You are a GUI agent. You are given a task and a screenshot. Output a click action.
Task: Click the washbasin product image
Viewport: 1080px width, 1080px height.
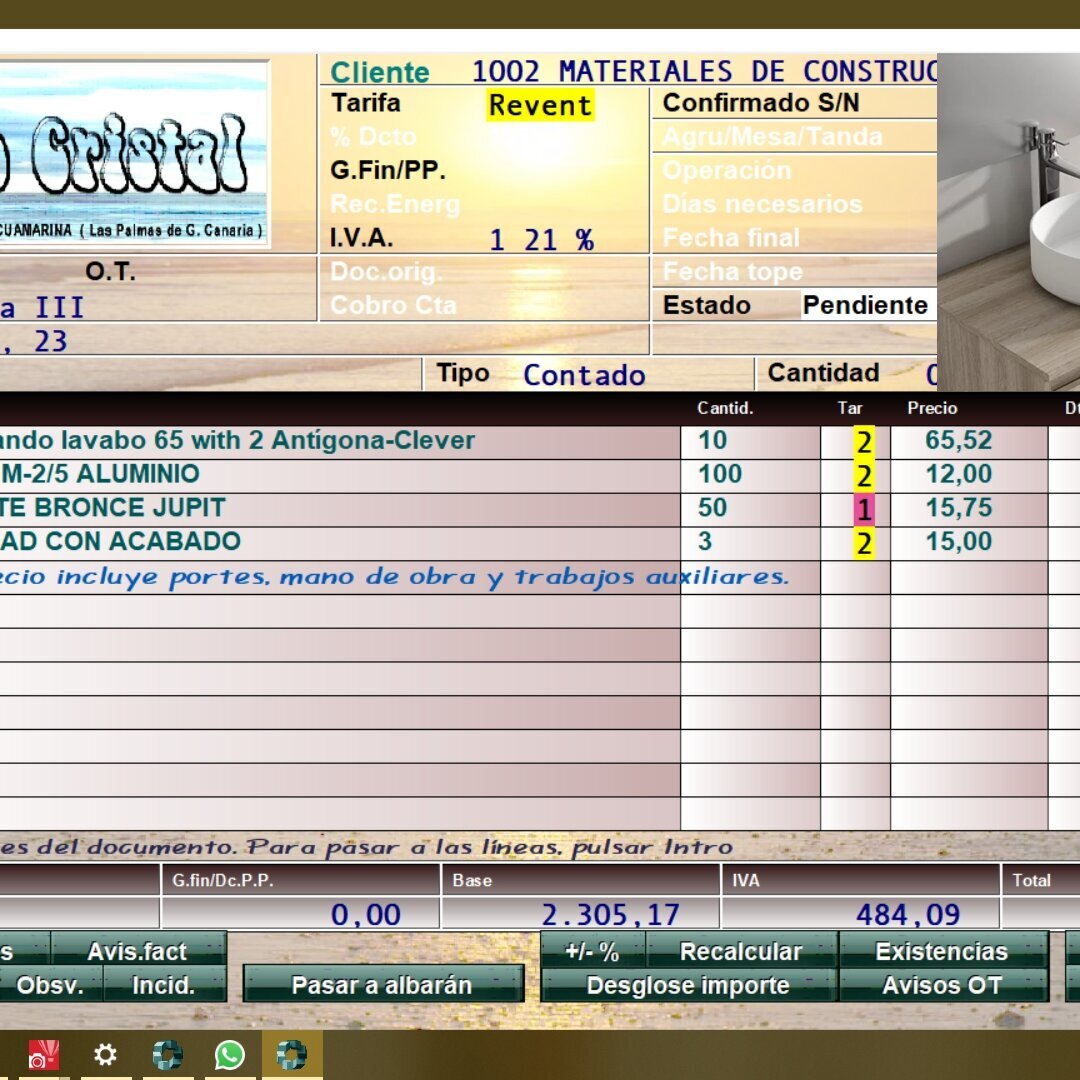(1008, 220)
